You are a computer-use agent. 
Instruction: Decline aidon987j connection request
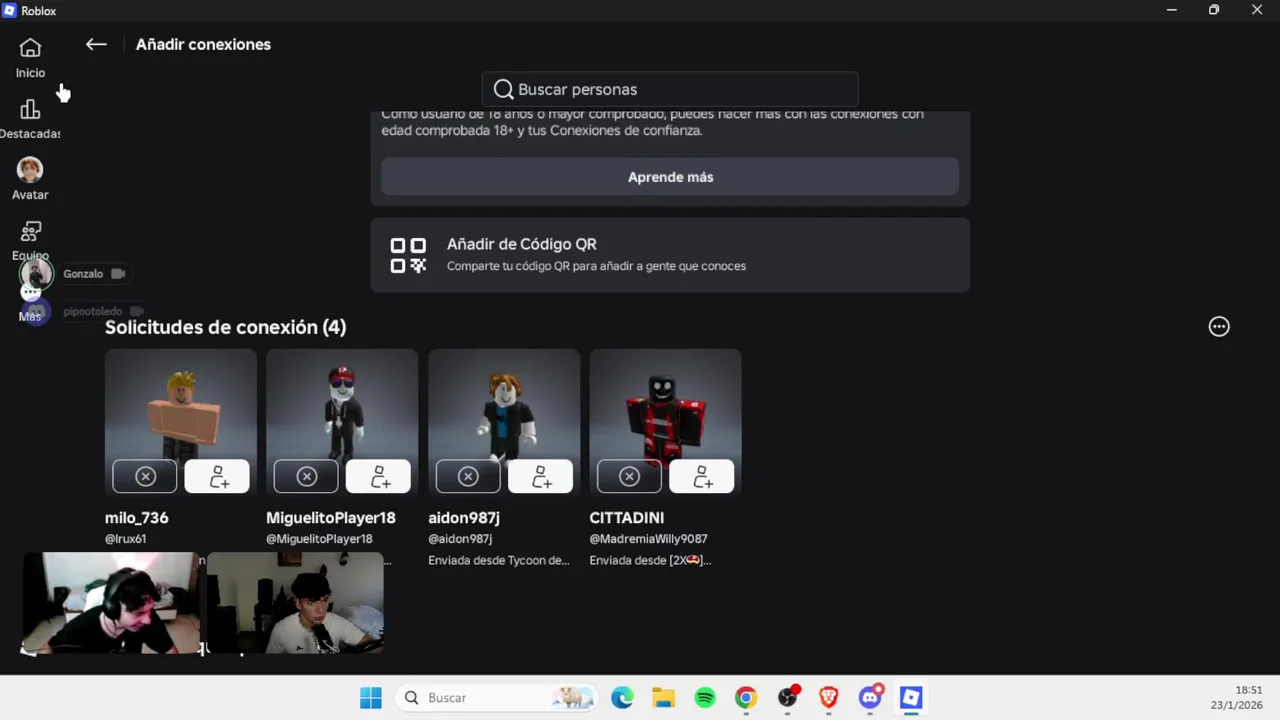tap(468, 477)
